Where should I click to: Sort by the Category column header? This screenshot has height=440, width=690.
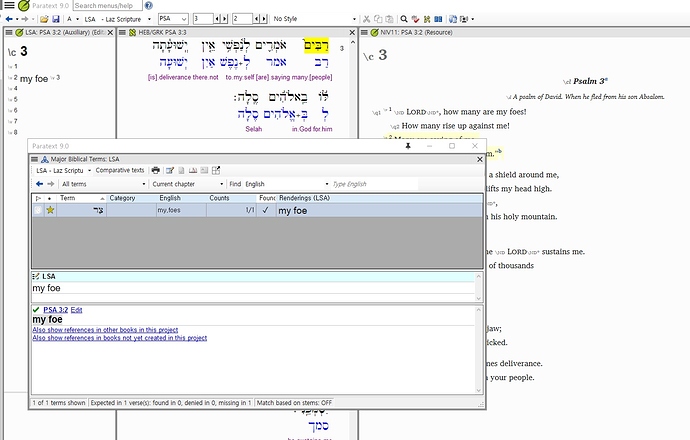[131, 198]
